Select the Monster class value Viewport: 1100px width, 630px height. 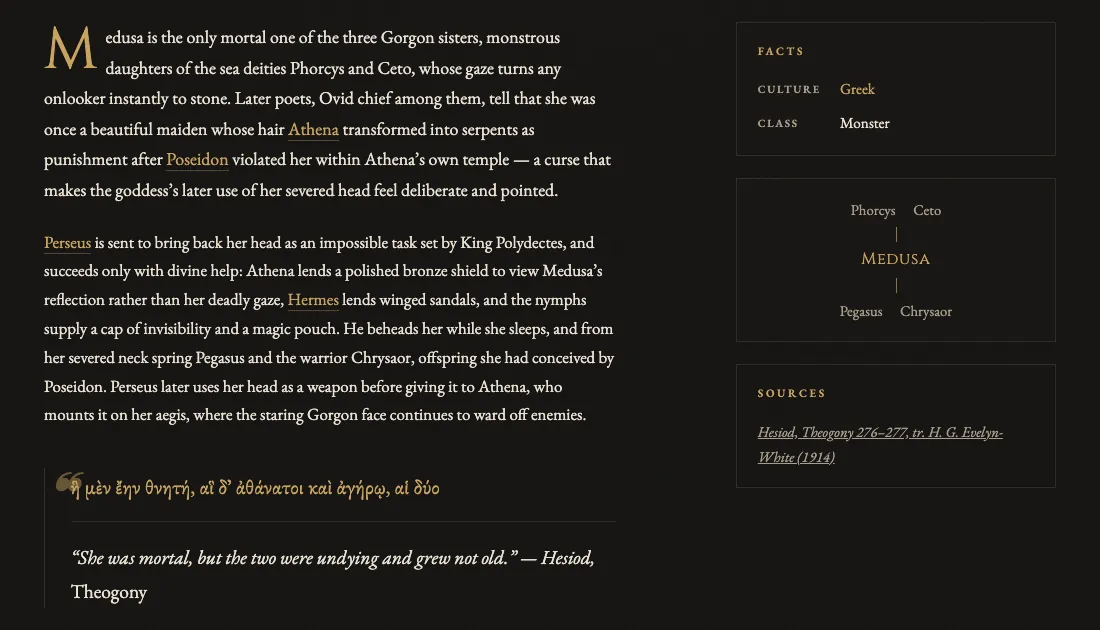[x=864, y=123]
